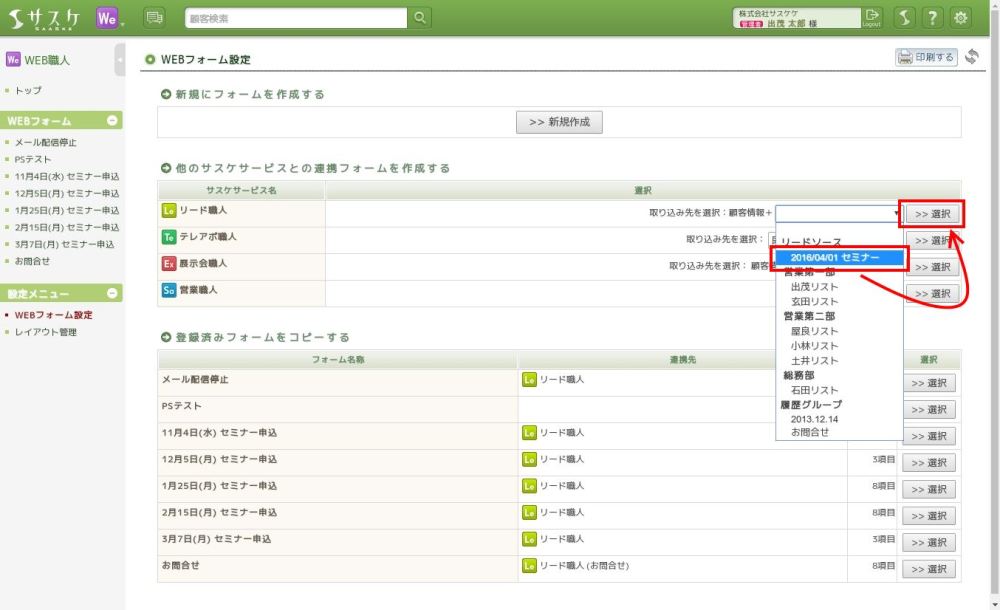Collapse the 設定メニュー sidebar section

click(x=112, y=294)
